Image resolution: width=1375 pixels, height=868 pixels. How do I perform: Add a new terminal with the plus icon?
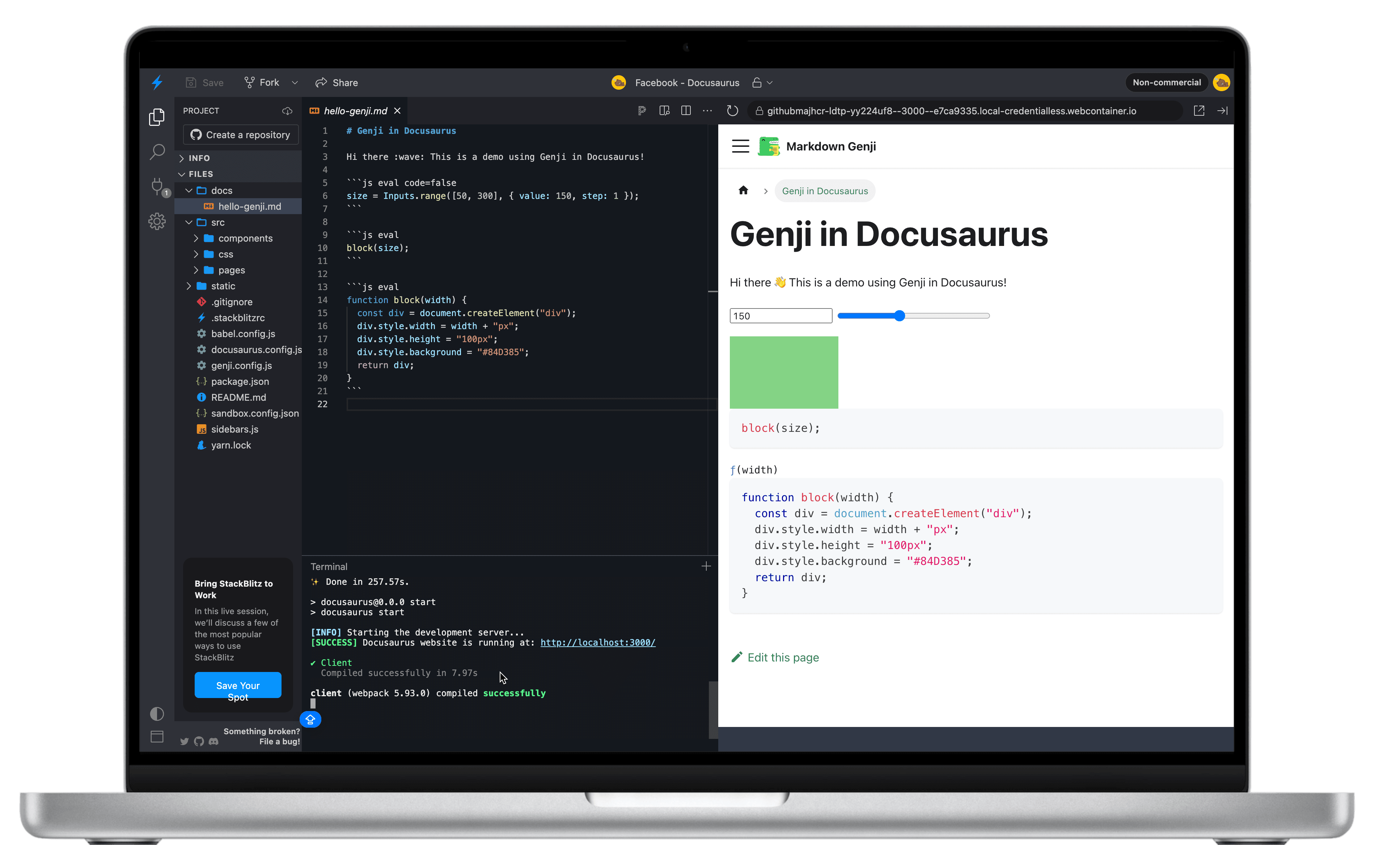pos(706,566)
